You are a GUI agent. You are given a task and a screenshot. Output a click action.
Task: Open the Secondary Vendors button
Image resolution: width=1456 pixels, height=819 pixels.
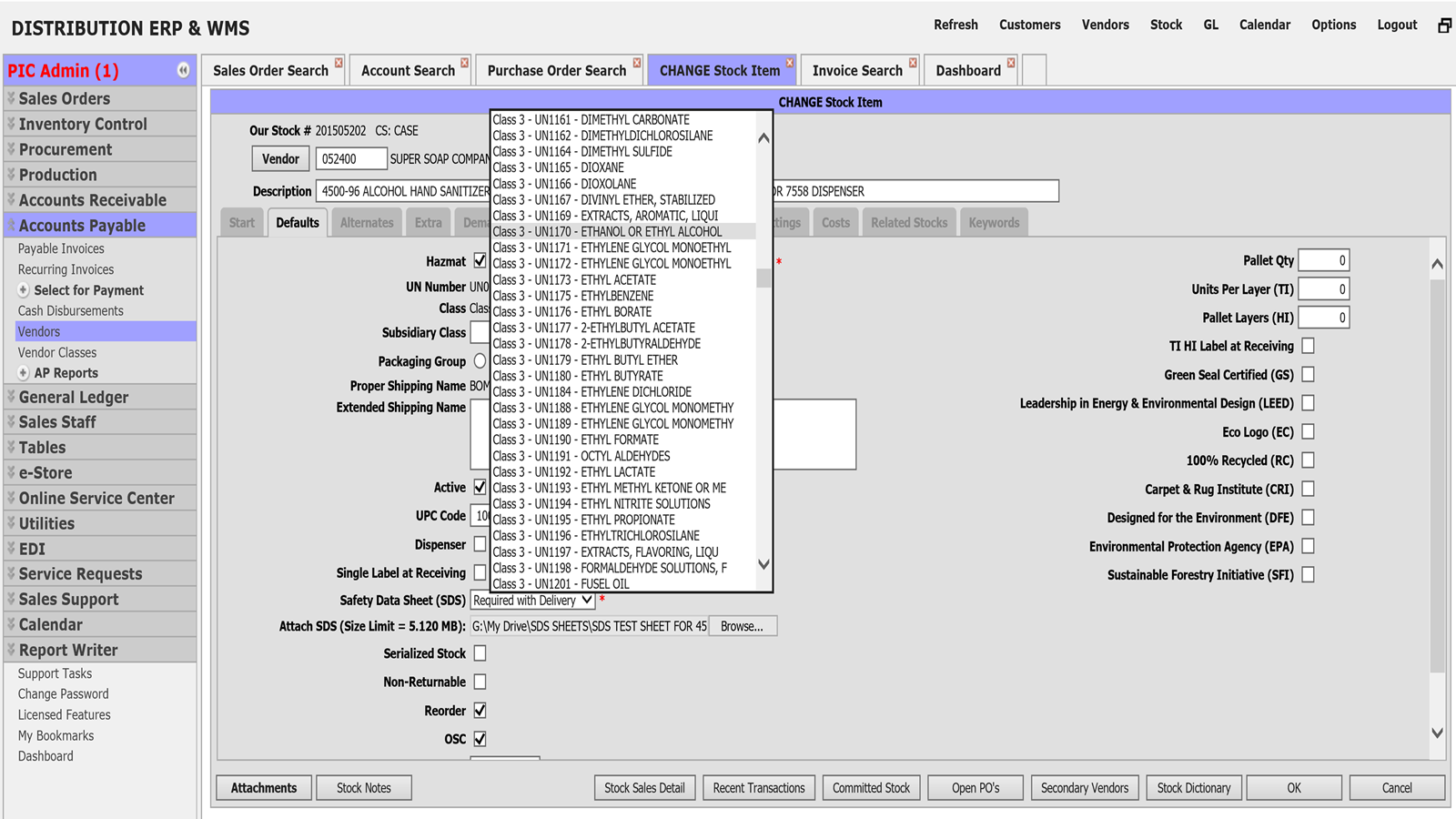click(1085, 788)
